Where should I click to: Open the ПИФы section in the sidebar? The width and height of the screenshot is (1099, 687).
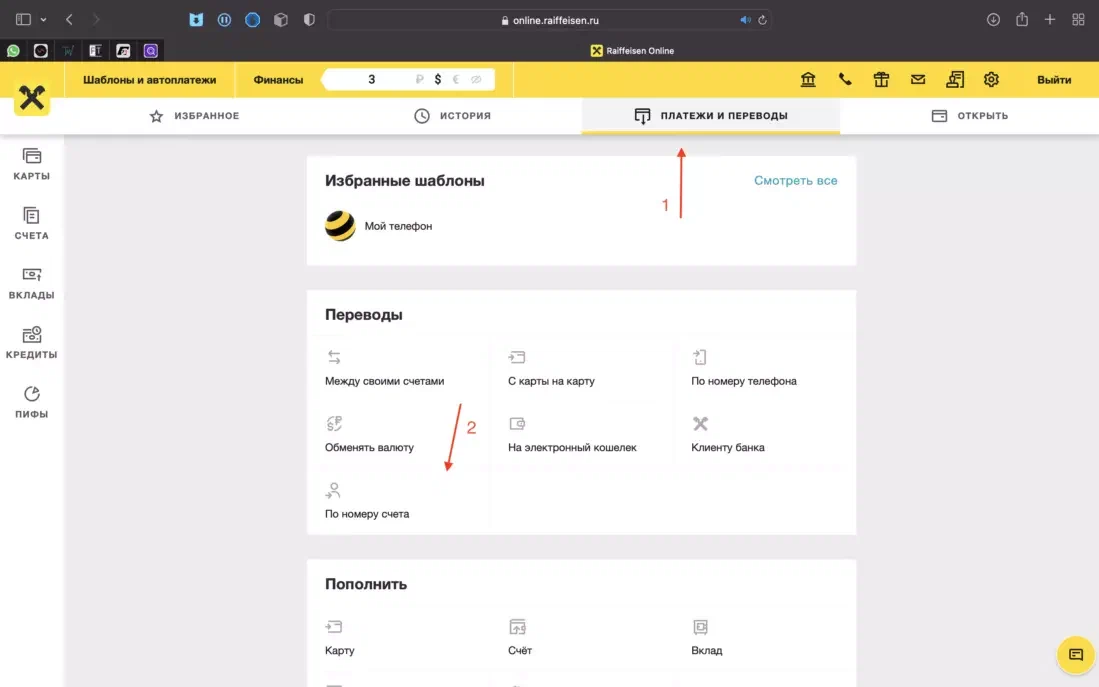tap(32, 402)
